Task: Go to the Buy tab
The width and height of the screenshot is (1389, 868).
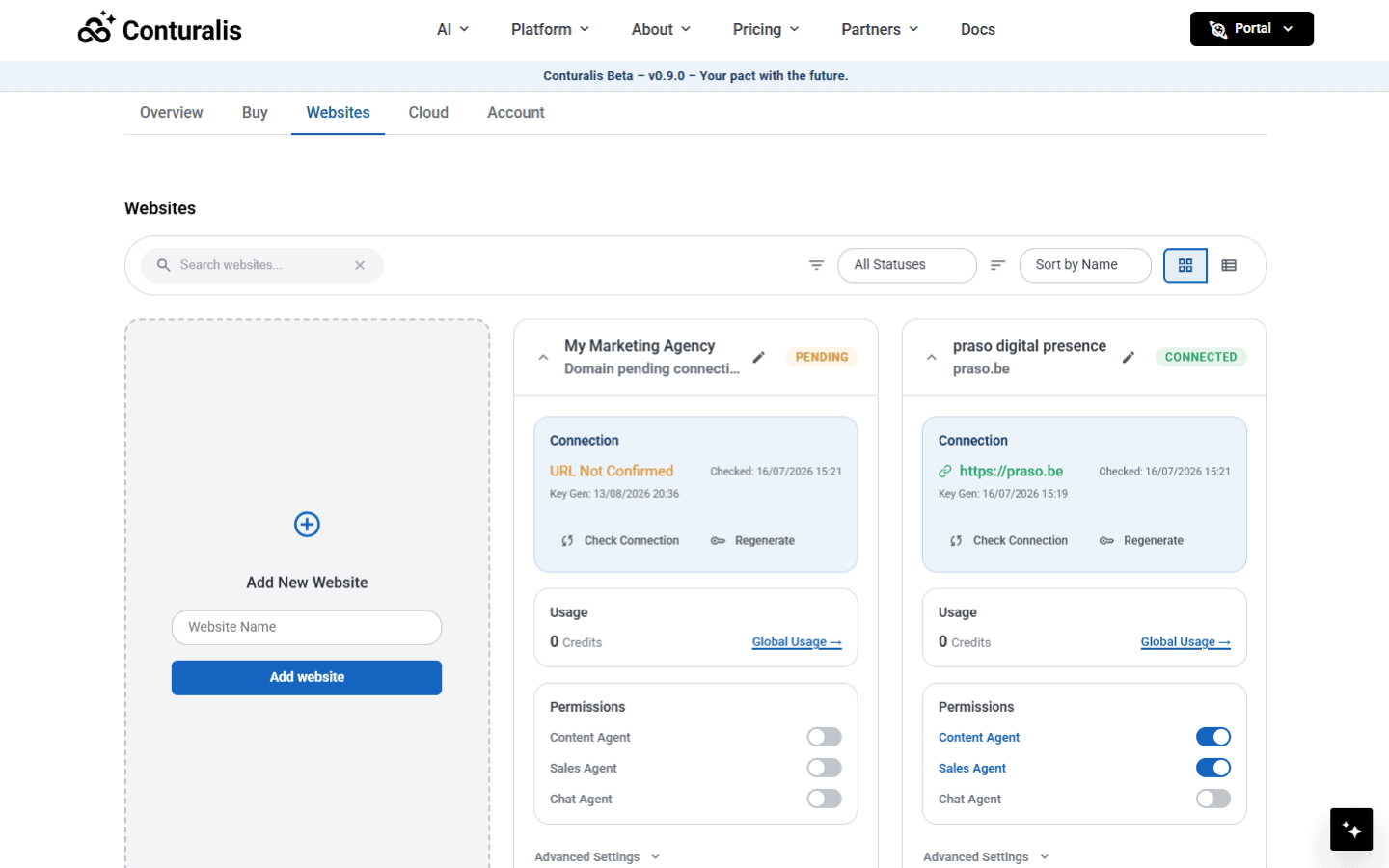Action: click(x=255, y=113)
